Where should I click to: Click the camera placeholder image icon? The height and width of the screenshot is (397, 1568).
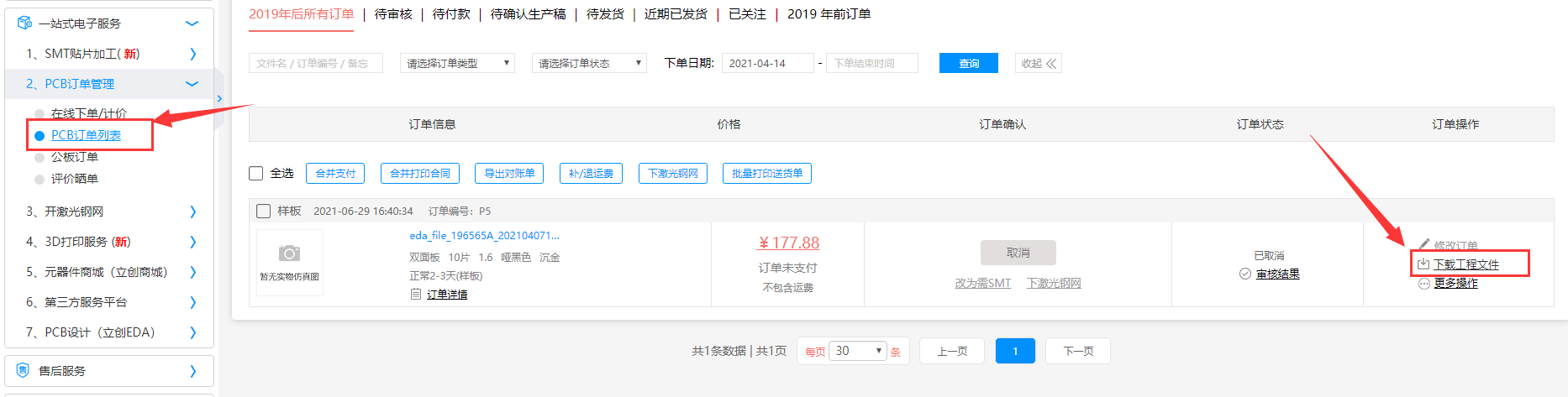[289, 253]
